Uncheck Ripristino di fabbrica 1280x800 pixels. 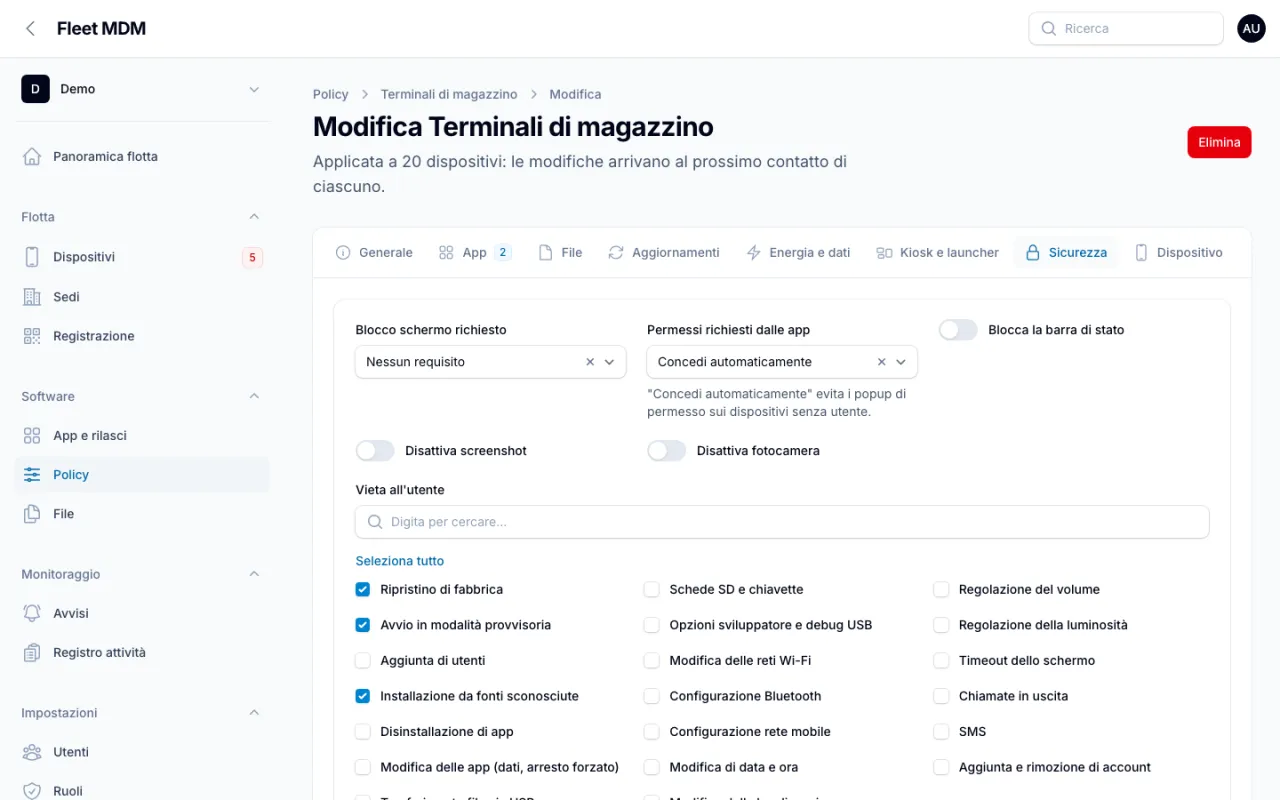click(x=363, y=590)
